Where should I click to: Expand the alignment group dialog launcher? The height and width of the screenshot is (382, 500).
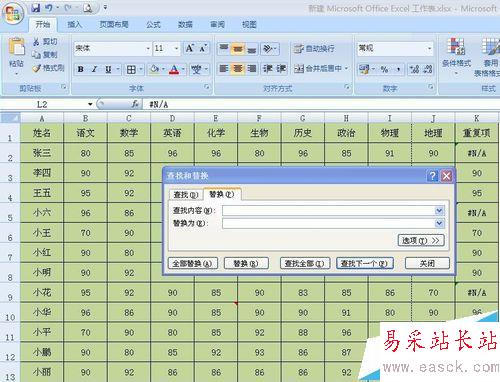[347, 87]
